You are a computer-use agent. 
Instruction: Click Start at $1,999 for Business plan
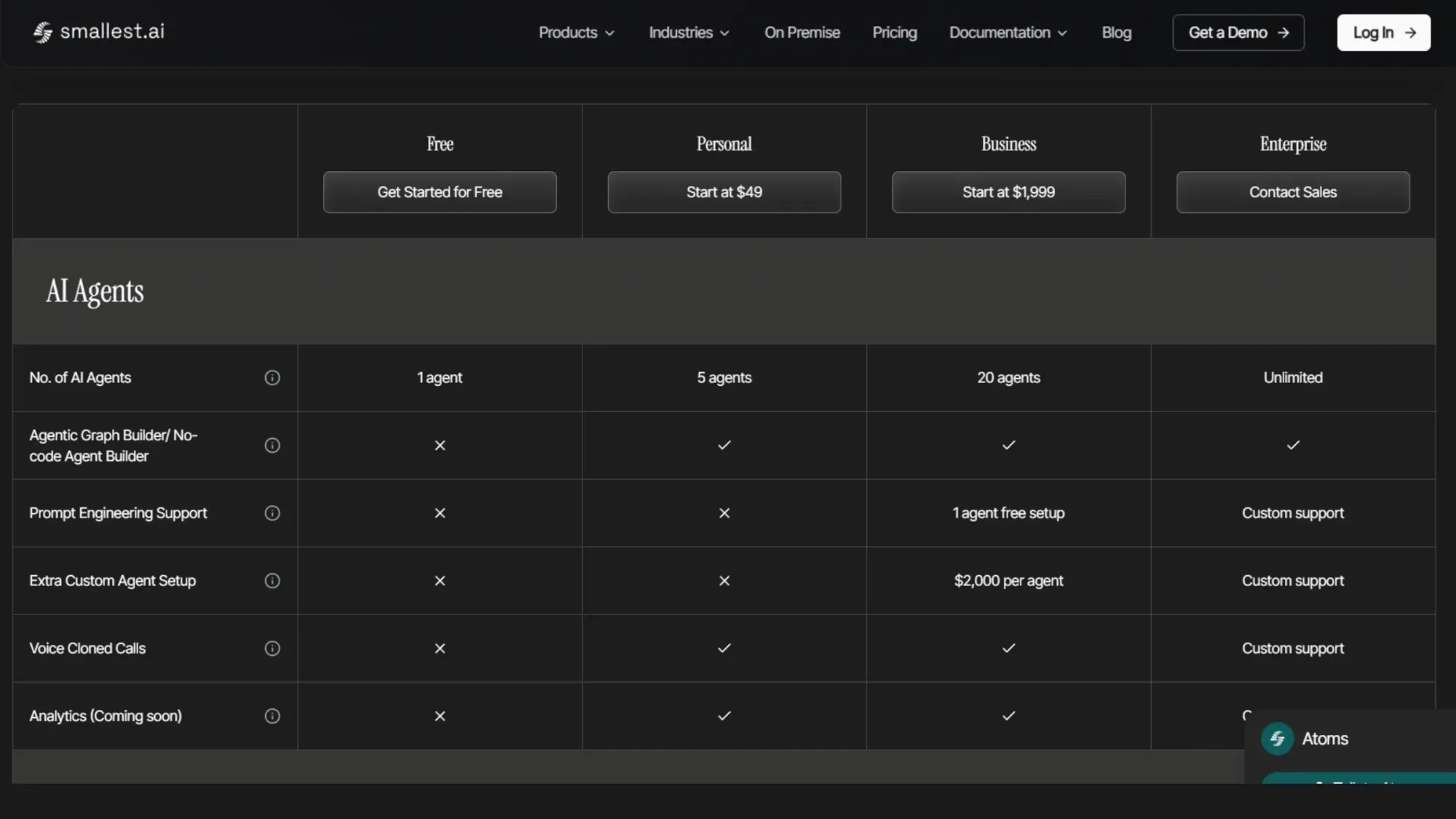pyautogui.click(x=1008, y=192)
